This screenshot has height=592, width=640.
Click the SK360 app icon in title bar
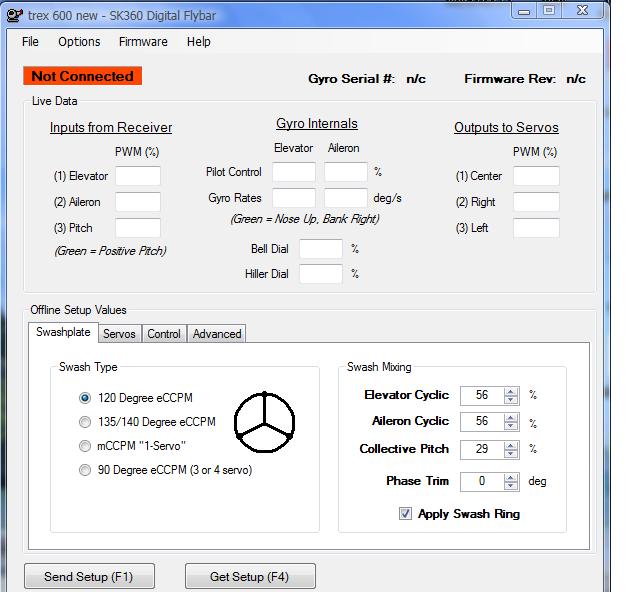(15, 16)
